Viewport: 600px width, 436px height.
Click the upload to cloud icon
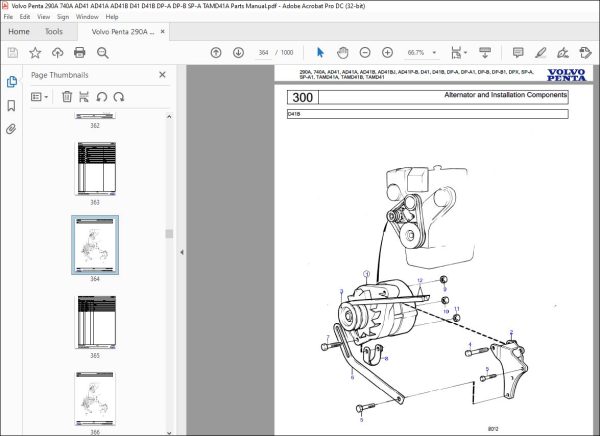pos(57,52)
